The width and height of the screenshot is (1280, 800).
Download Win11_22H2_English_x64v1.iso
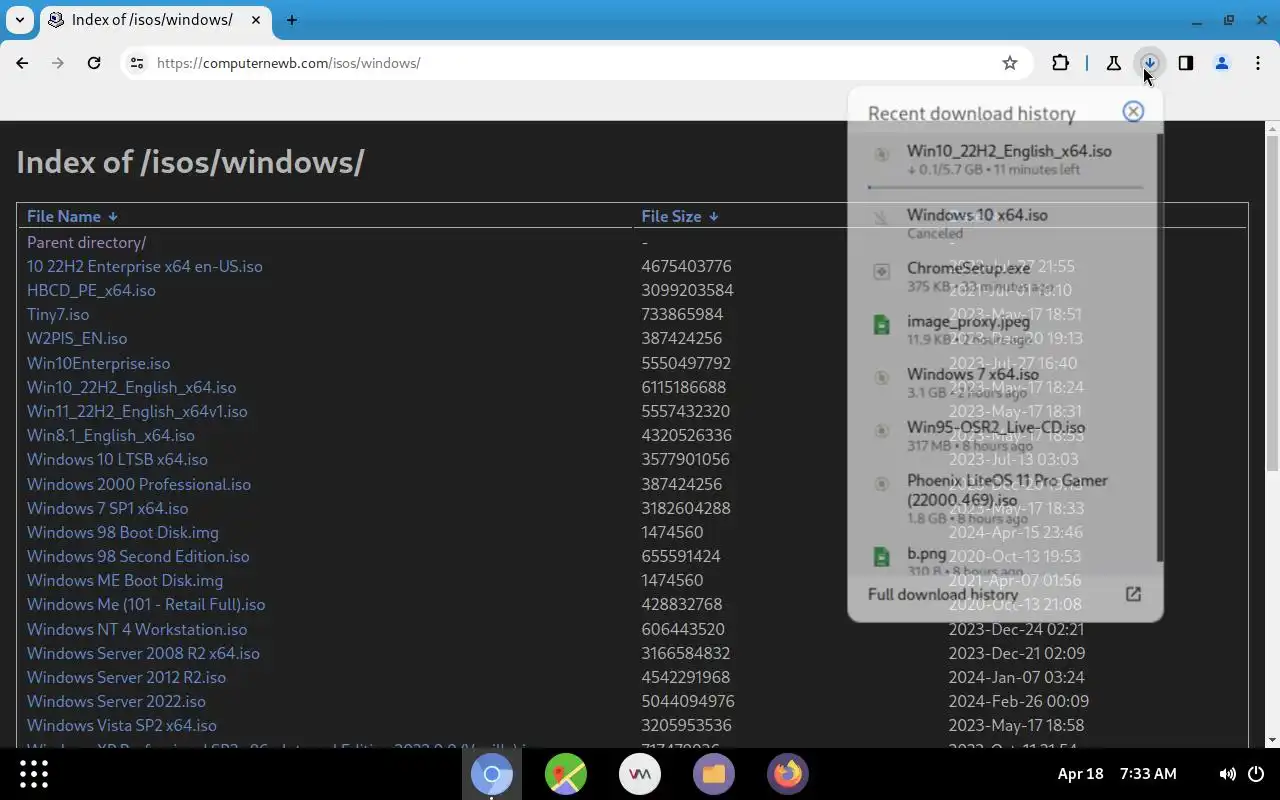137,411
